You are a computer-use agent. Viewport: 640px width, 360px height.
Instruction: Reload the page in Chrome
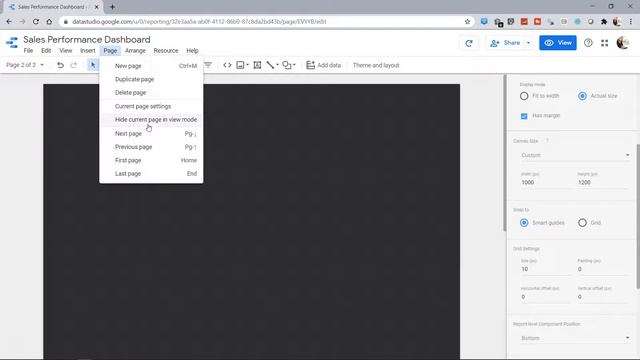click(x=36, y=22)
